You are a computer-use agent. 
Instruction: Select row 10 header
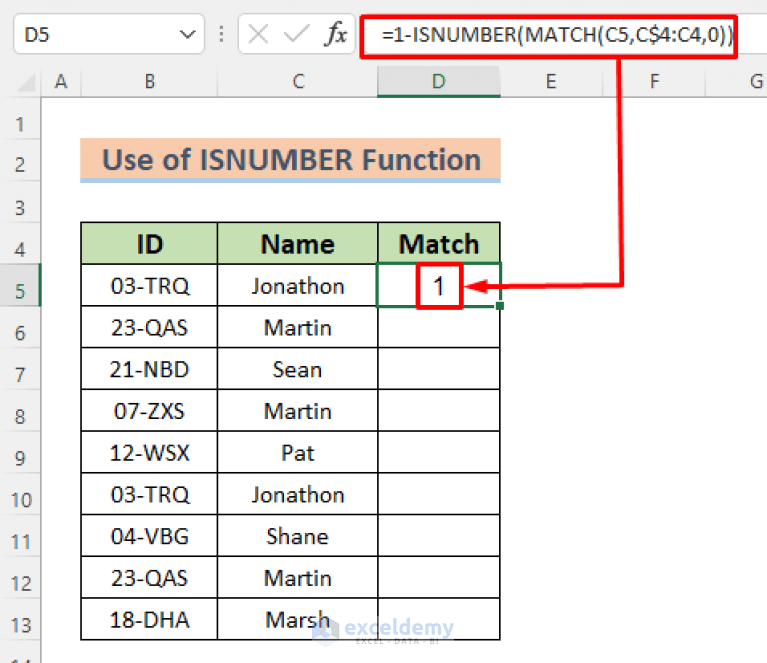pyautogui.click(x=20, y=494)
